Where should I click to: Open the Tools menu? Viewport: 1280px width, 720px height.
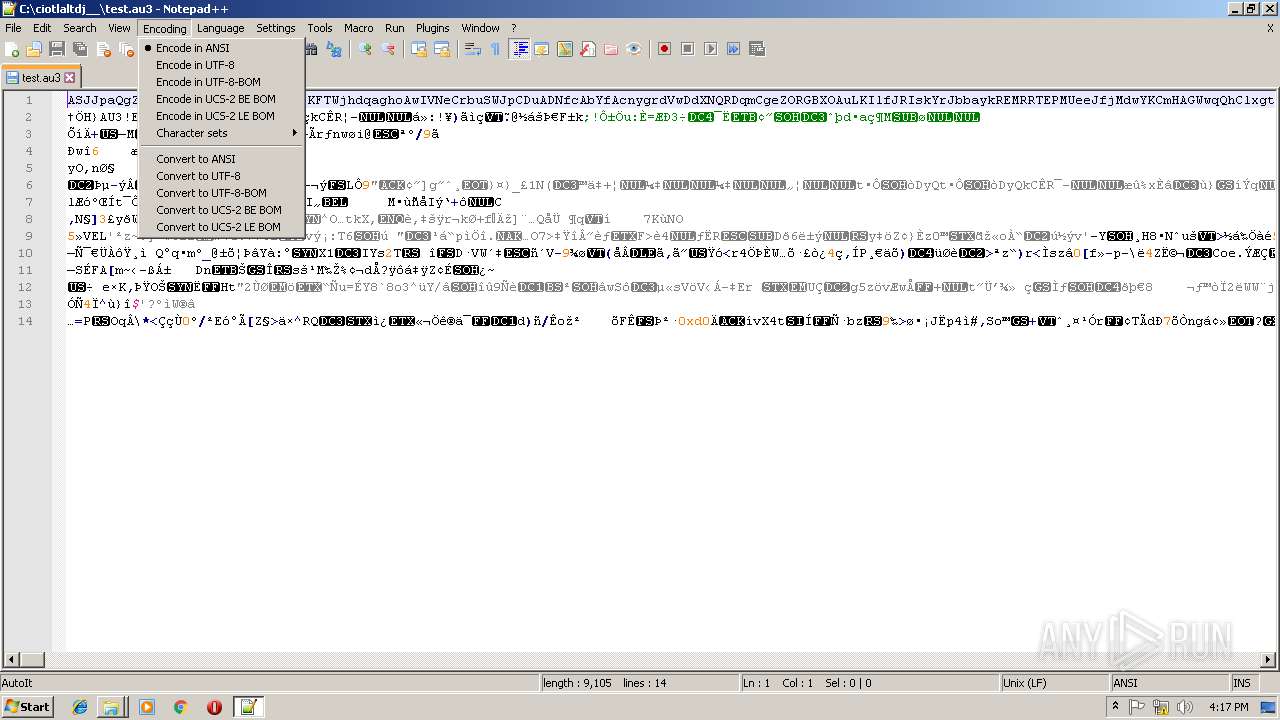click(320, 28)
